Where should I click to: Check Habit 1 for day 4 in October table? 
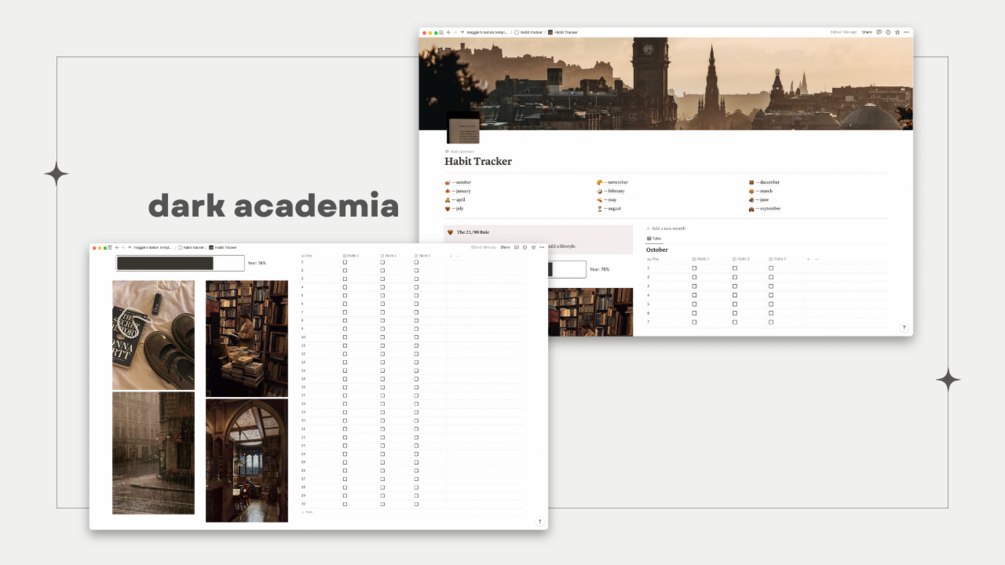[694, 295]
